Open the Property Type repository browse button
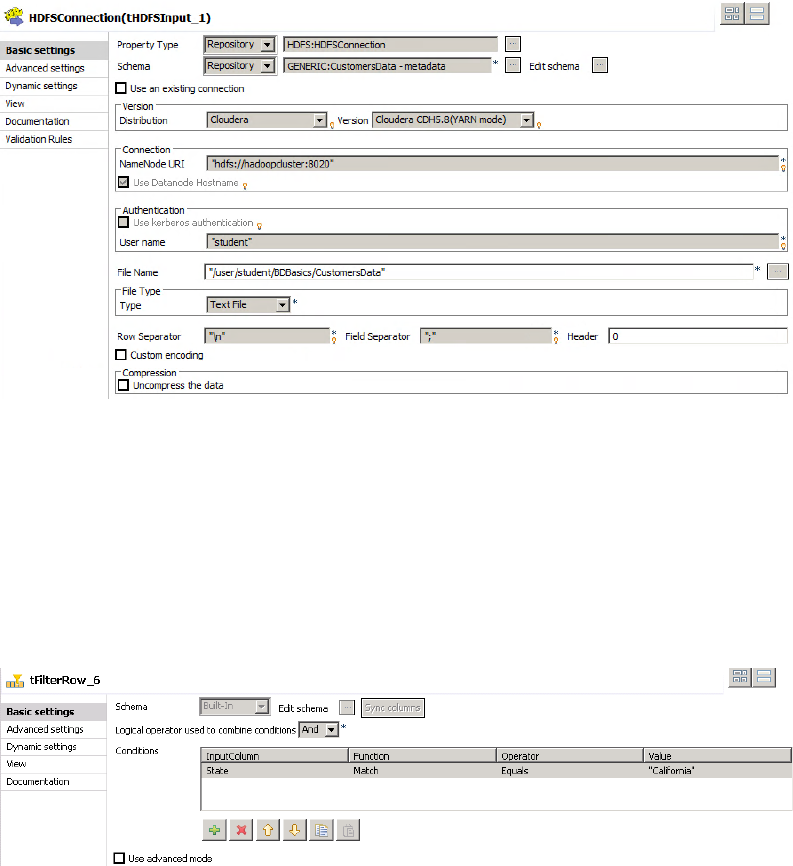The height and width of the screenshot is (866, 793). (513, 44)
